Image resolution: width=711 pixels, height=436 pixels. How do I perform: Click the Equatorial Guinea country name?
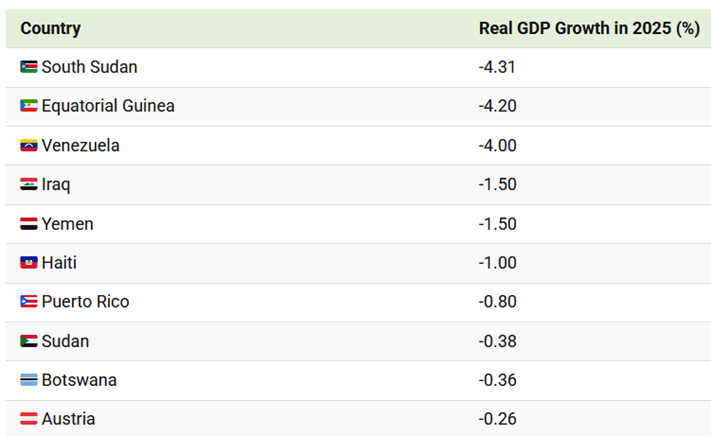pyautogui.click(x=108, y=106)
